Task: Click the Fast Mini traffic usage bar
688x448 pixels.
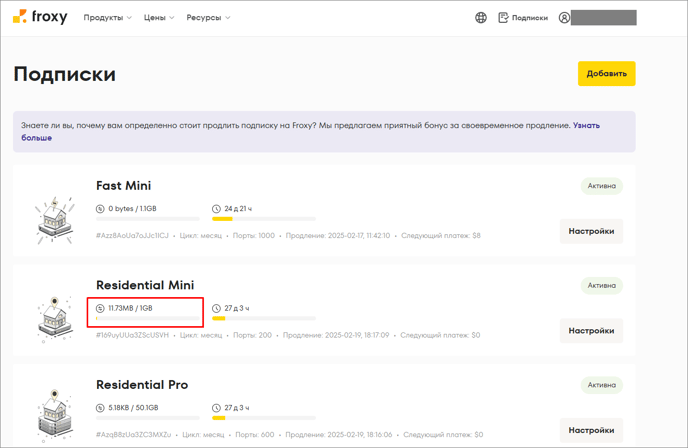Action: (x=148, y=219)
